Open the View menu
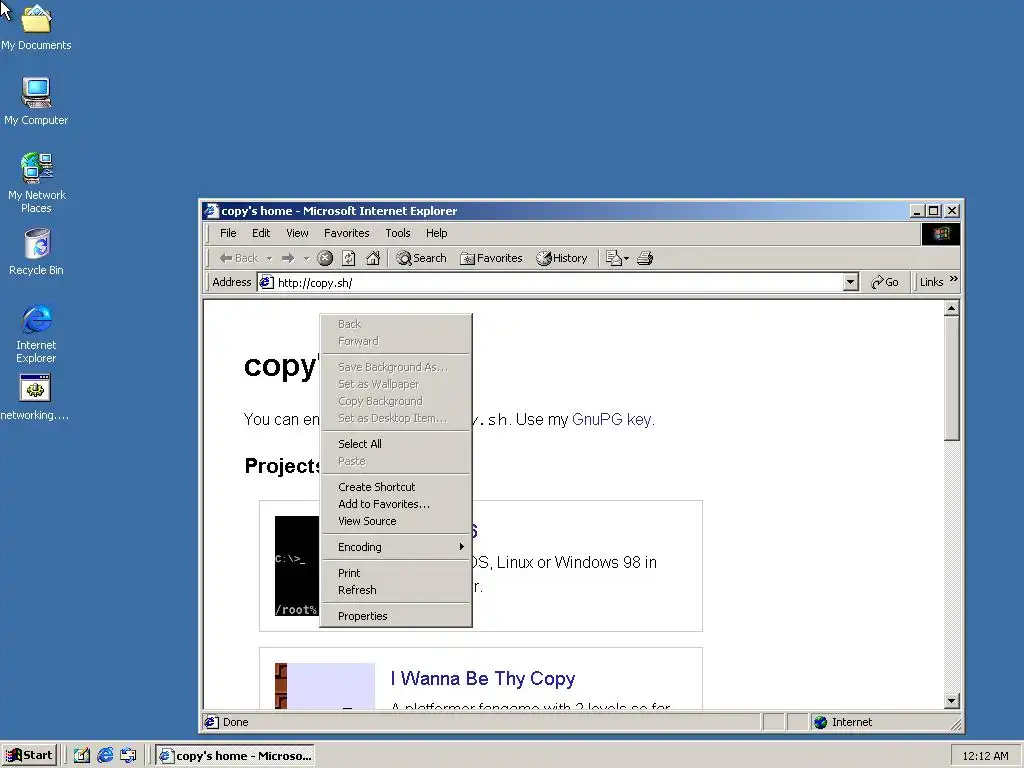Screen dimensions: 1024x768 [297, 233]
